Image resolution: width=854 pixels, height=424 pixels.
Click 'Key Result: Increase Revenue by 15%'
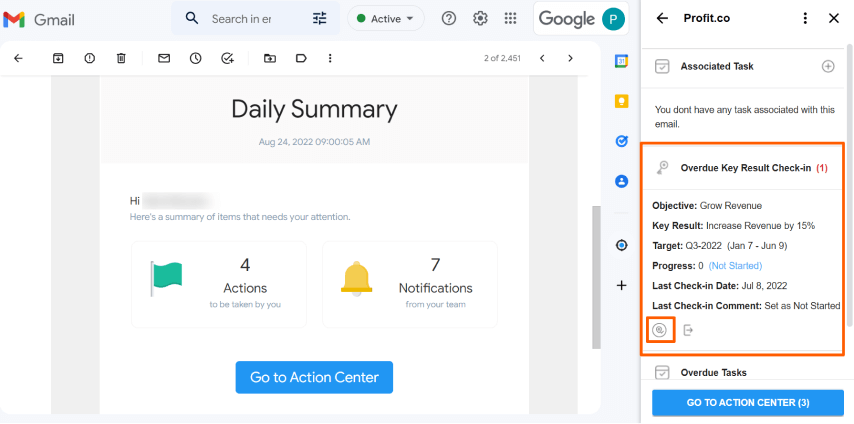click(x=734, y=226)
